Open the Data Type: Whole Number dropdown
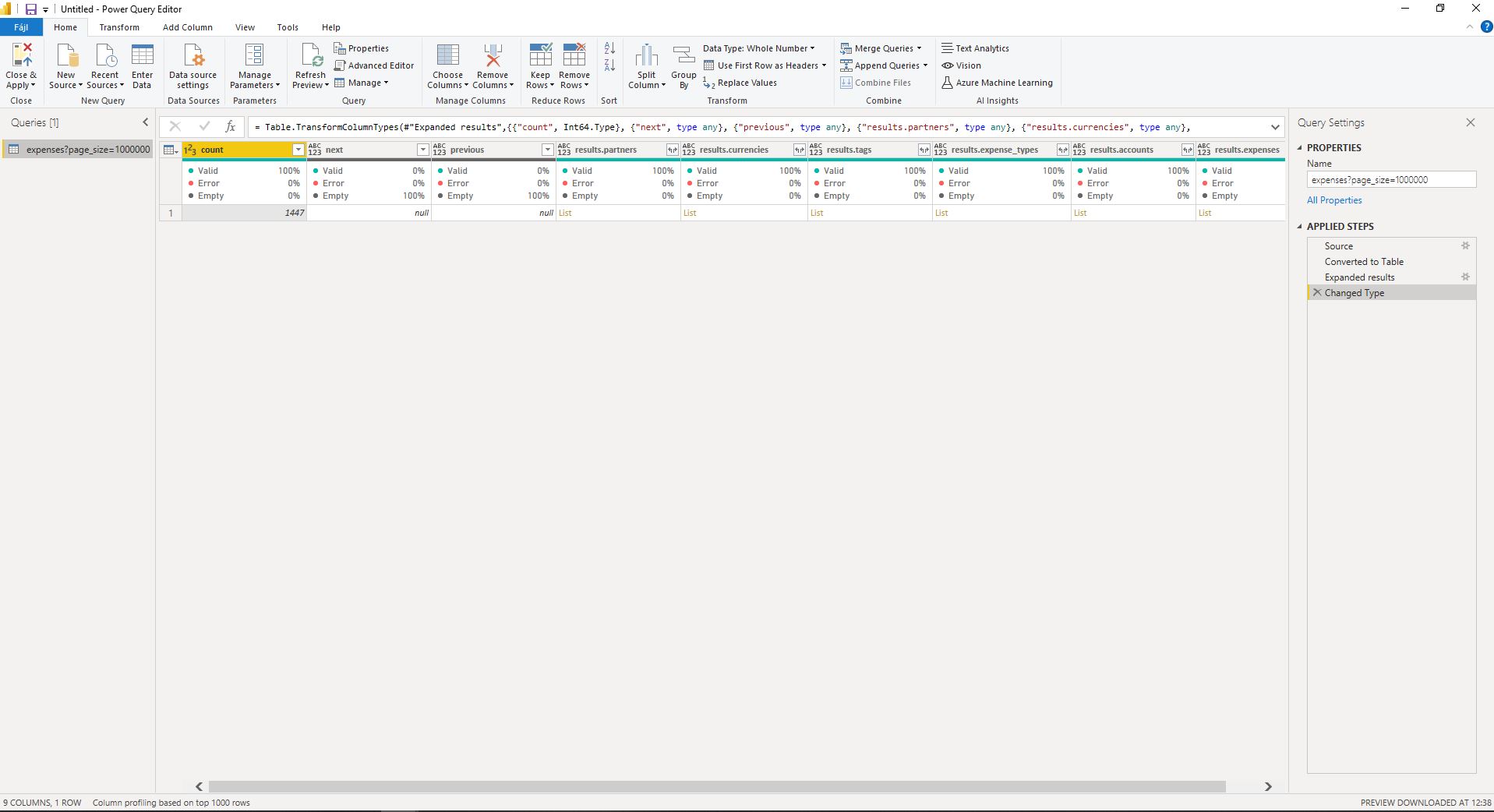 [x=758, y=48]
